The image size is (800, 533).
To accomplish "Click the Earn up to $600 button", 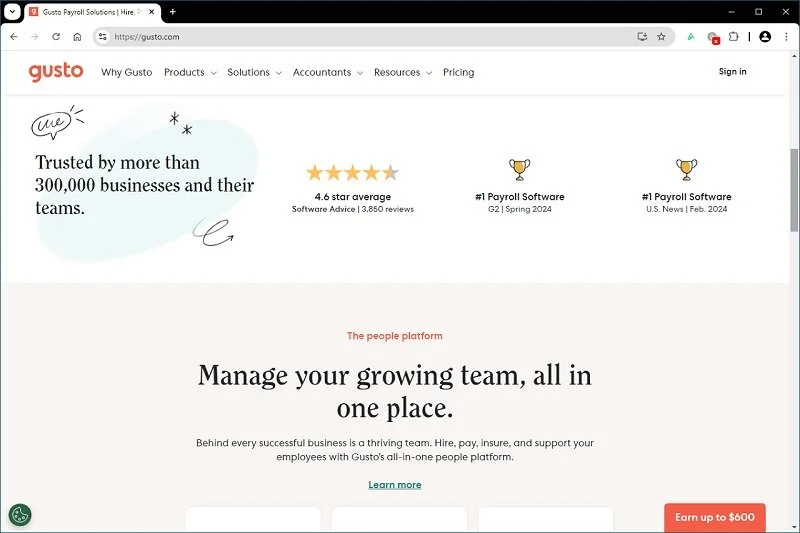I will [715, 517].
